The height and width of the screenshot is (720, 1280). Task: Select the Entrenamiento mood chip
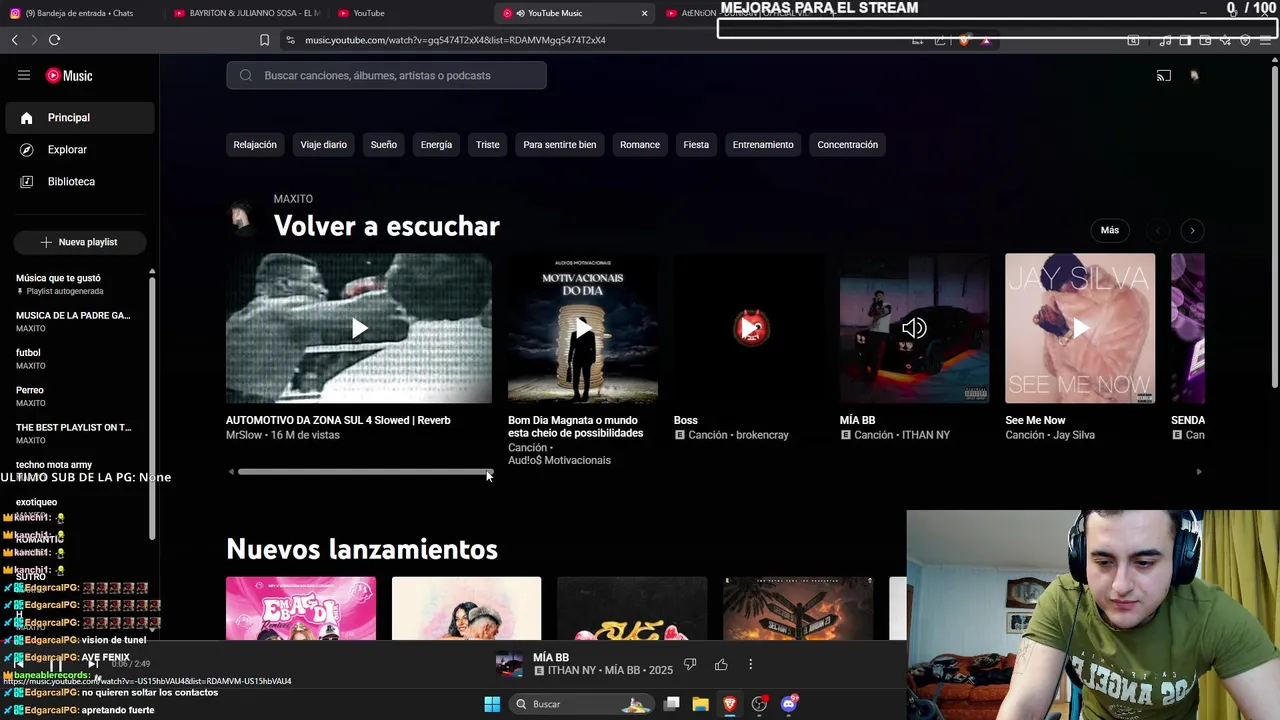(763, 145)
